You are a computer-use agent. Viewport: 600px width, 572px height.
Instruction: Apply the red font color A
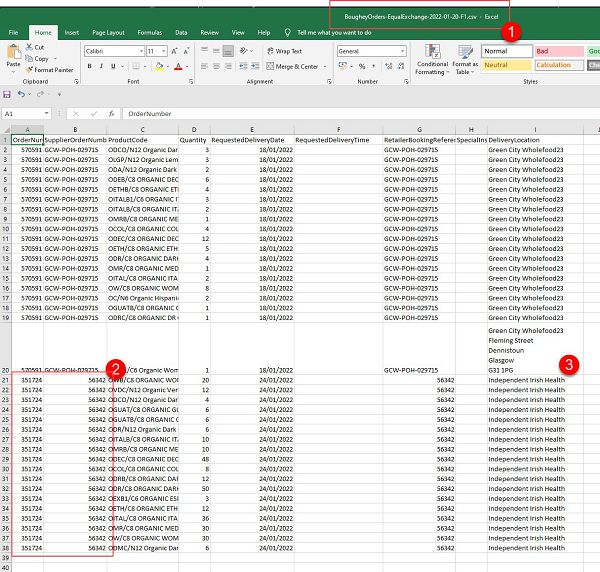[178, 66]
